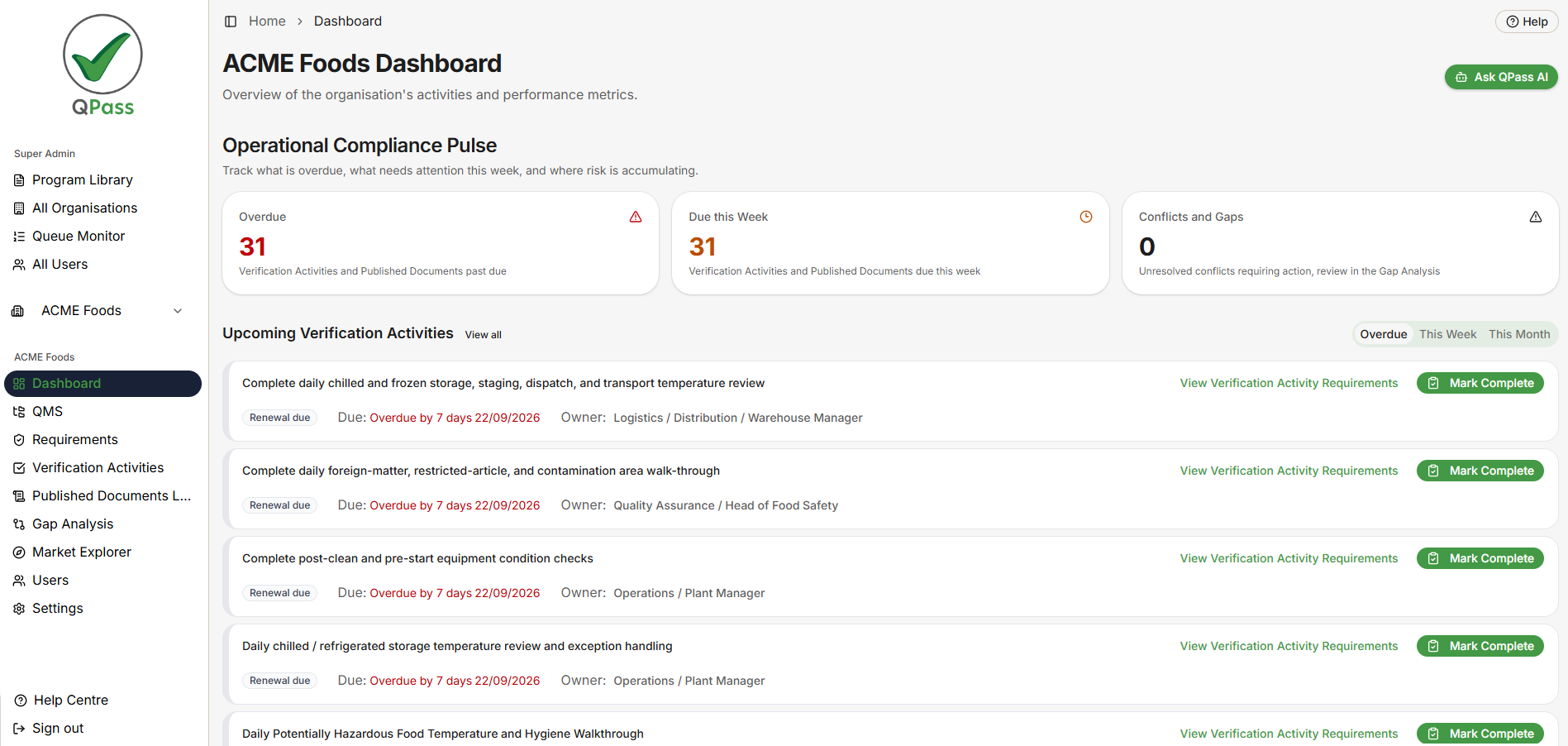Open the Due this Week summary card
Viewport: 1568px width, 746px height.
pos(890,243)
